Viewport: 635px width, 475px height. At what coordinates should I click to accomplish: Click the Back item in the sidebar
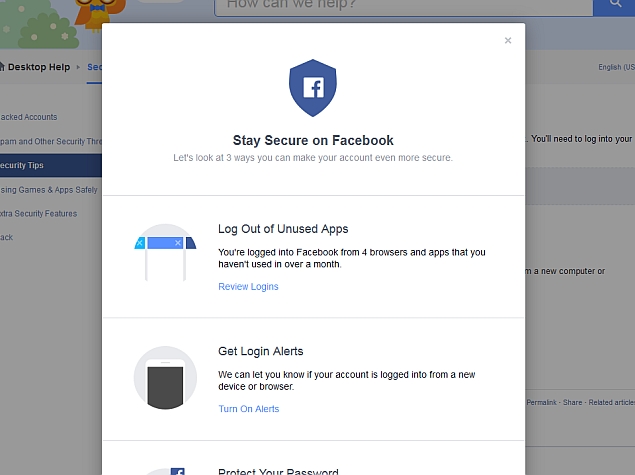point(6,237)
